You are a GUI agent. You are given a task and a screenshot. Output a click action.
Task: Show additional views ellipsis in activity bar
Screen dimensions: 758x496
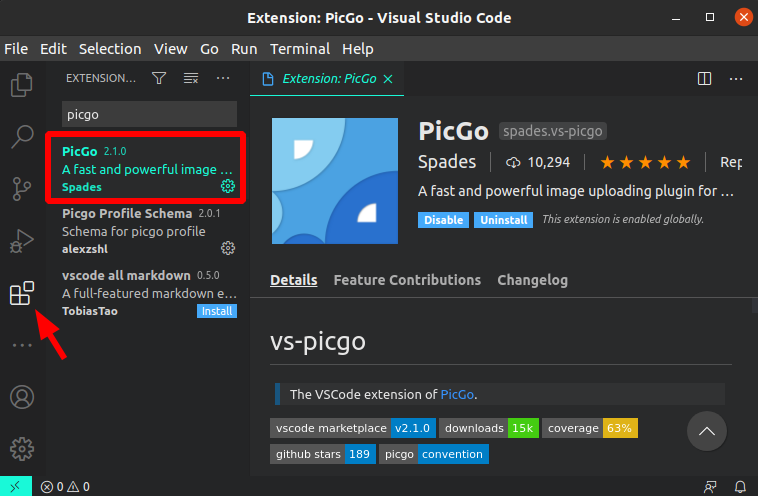coord(22,345)
